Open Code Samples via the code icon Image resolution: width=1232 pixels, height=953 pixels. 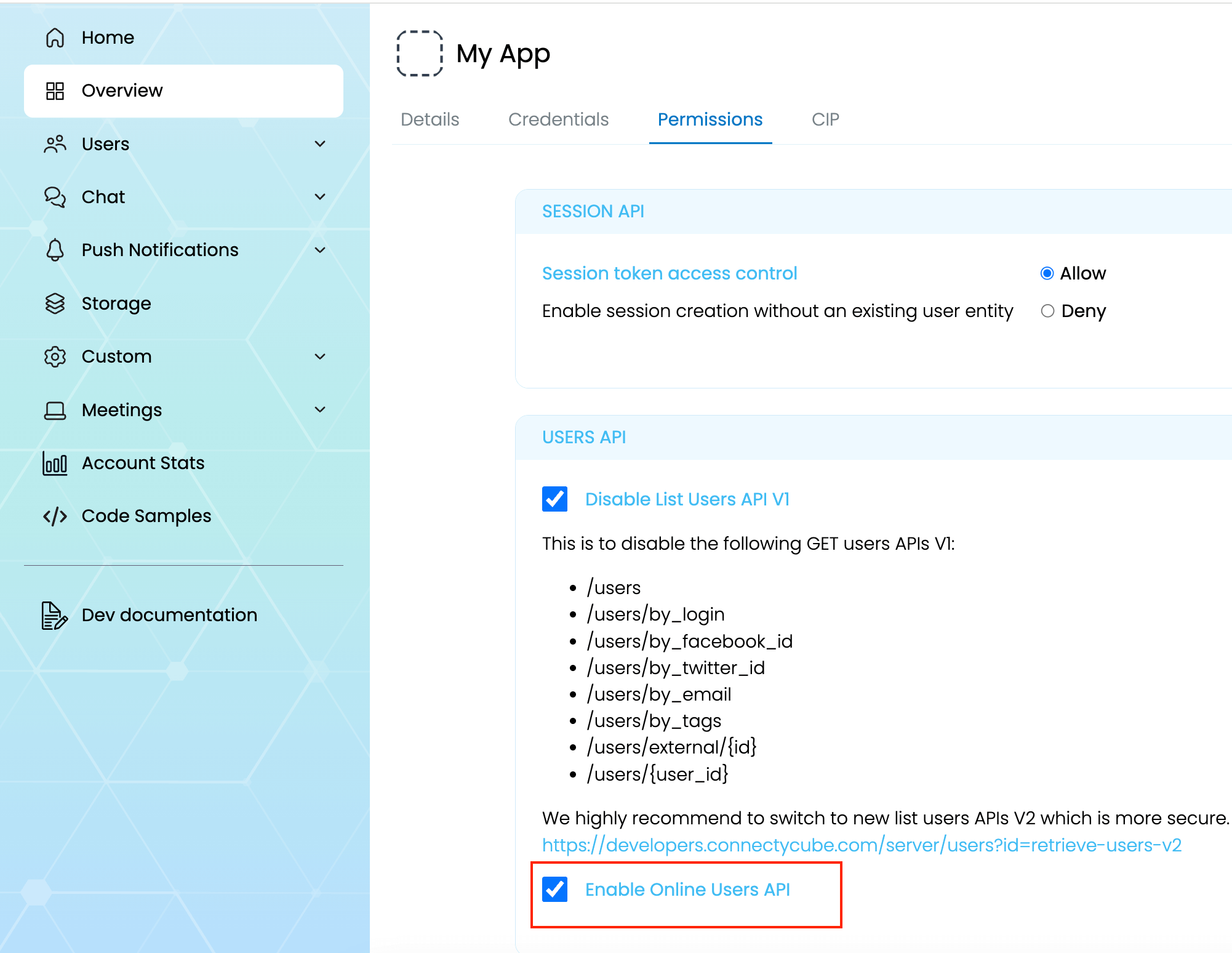coord(55,516)
